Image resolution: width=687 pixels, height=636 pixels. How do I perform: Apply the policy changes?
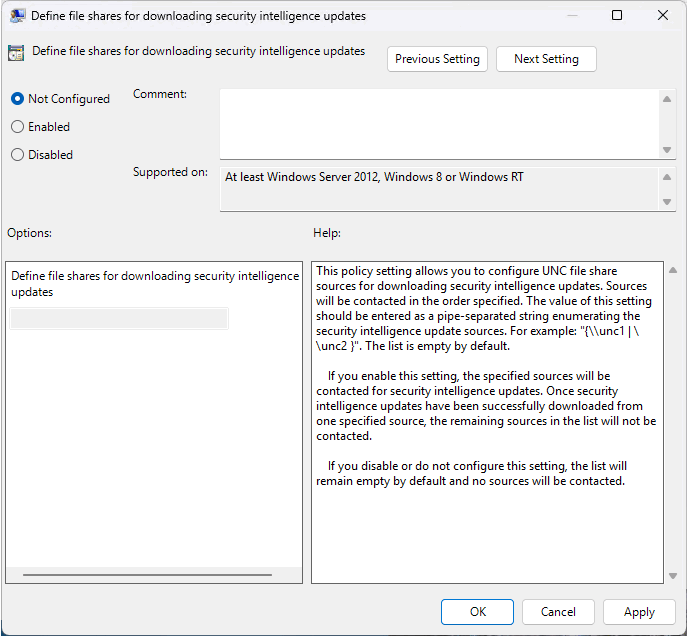coord(639,612)
